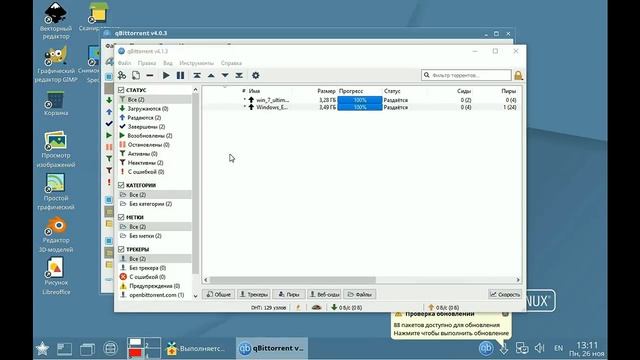Click the download speed status indicator
The width and height of the screenshot is (640, 360).
(x=347, y=307)
